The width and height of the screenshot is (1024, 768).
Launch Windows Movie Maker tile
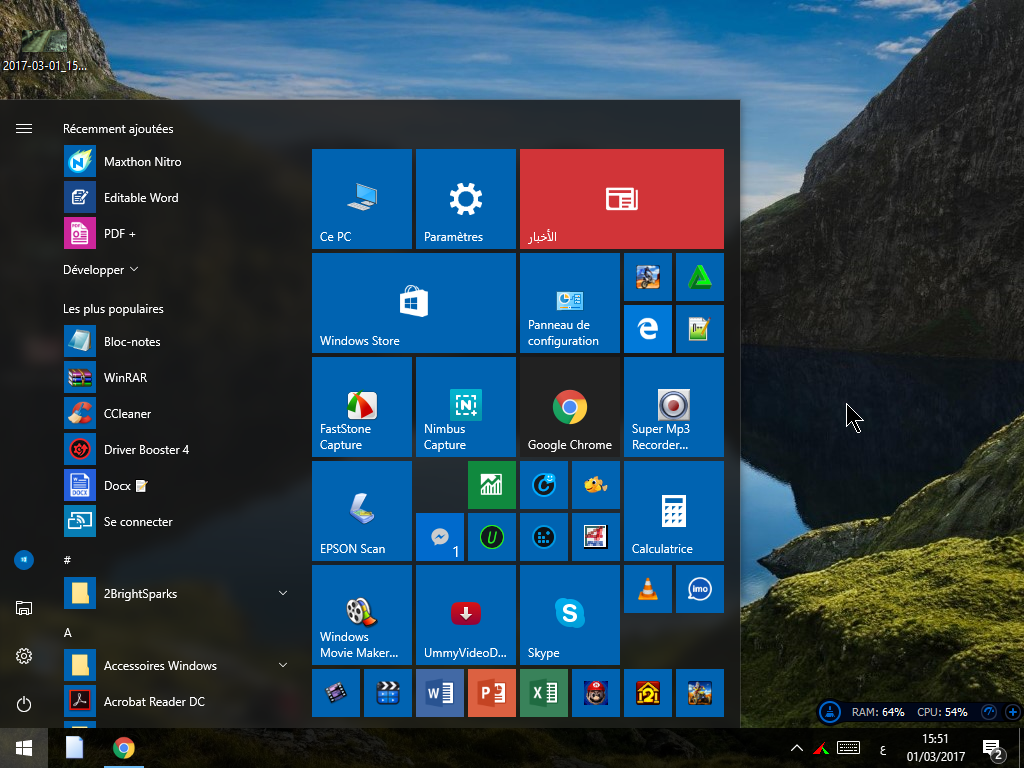coord(362,615)
